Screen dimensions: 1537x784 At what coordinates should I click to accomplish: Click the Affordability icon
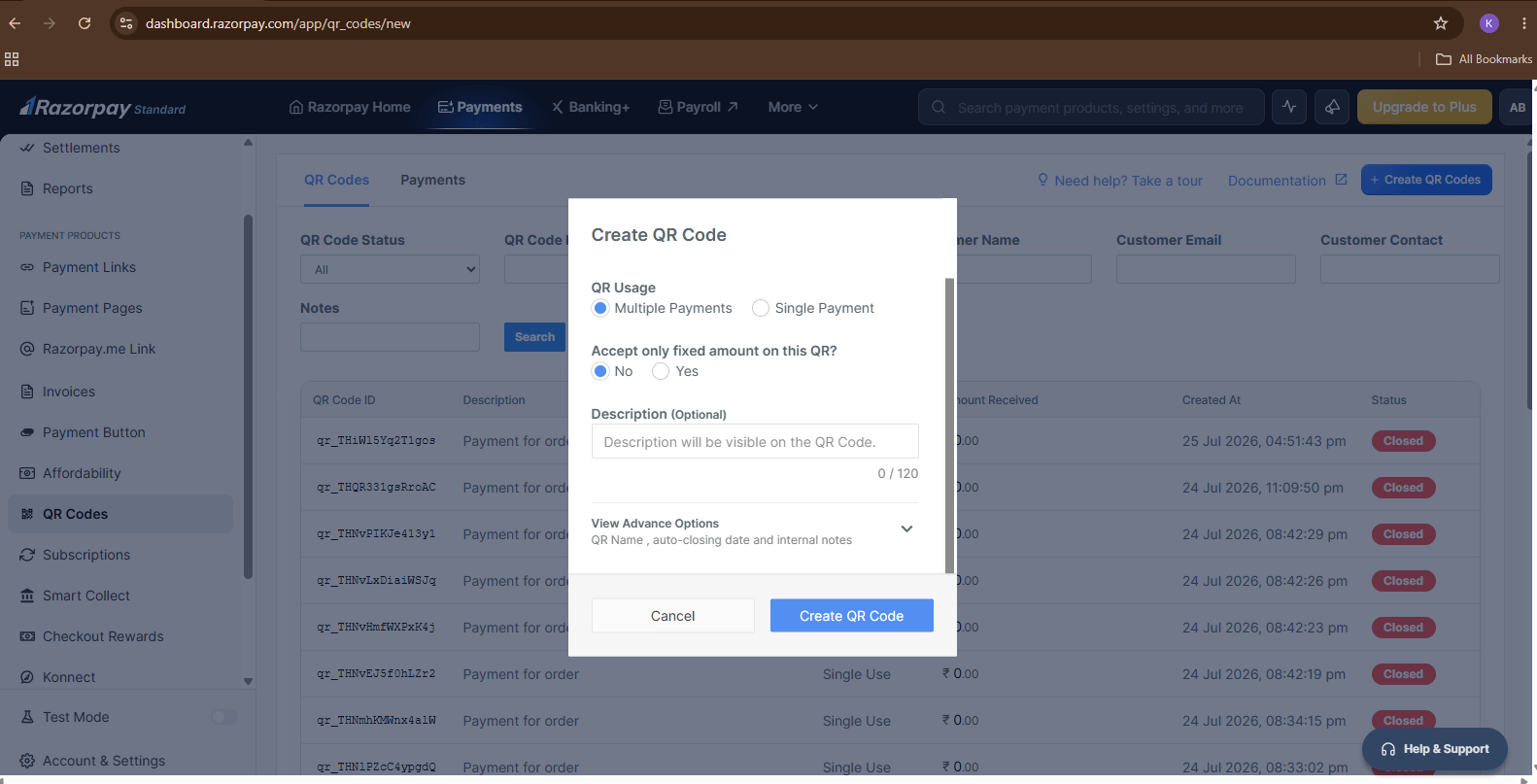(27, 473)
